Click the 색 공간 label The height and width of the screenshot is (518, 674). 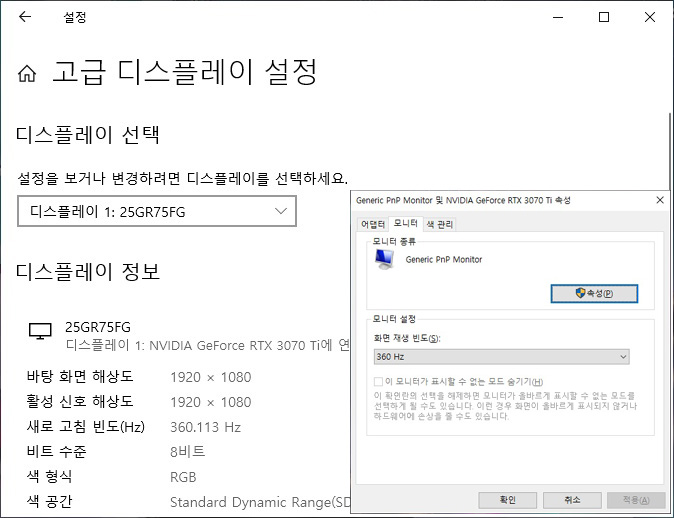pos(49,501)
